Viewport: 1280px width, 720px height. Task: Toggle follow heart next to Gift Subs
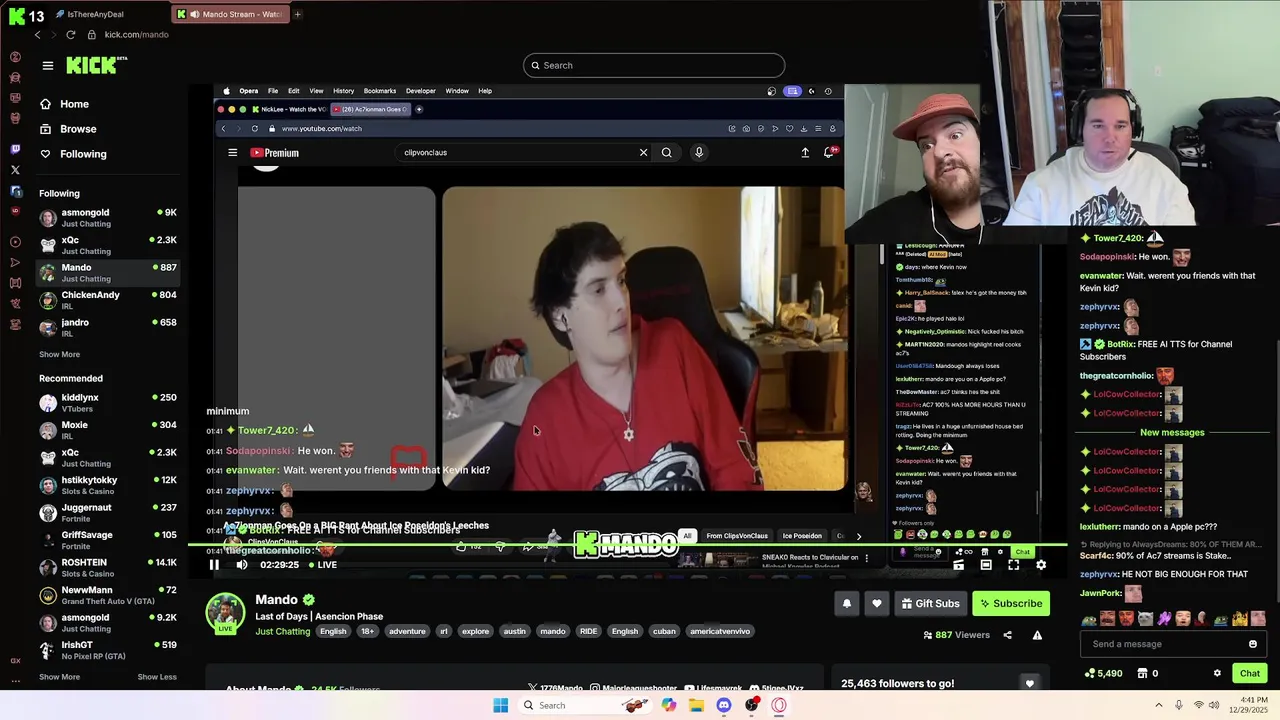click(877, 603)
